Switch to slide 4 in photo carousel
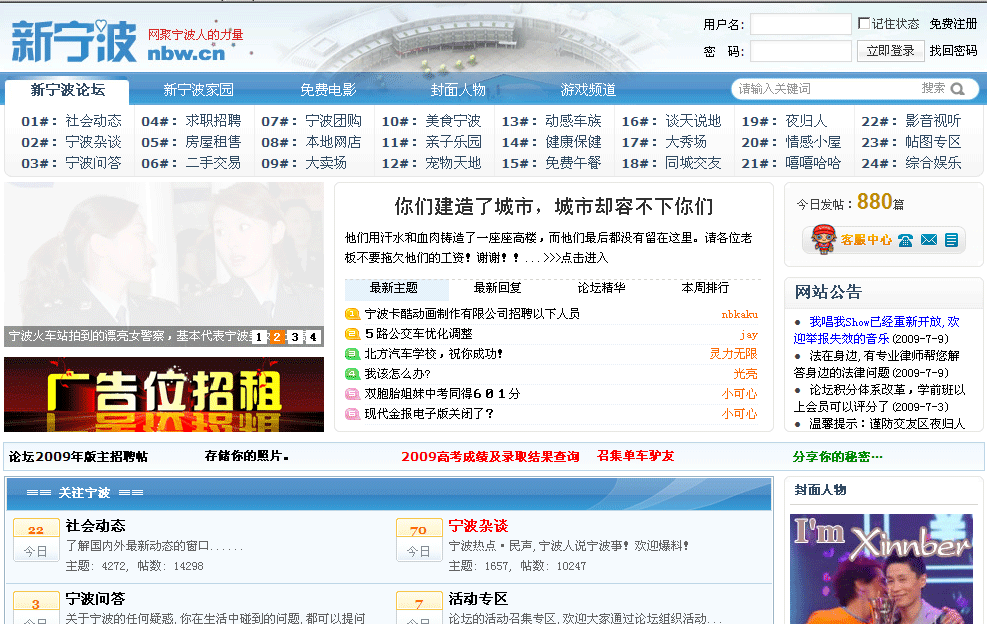Viewport: 987px width, 624px height. (x=313, y=337)
